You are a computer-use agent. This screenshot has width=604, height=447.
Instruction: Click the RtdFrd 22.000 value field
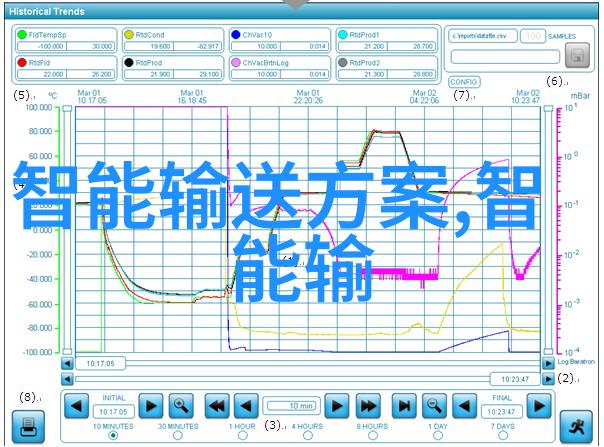(42, 74)
